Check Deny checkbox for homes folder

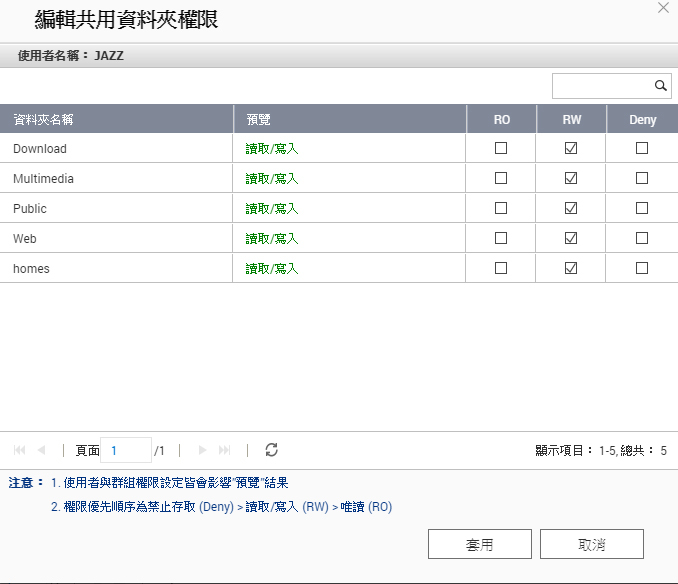[642, 268]
